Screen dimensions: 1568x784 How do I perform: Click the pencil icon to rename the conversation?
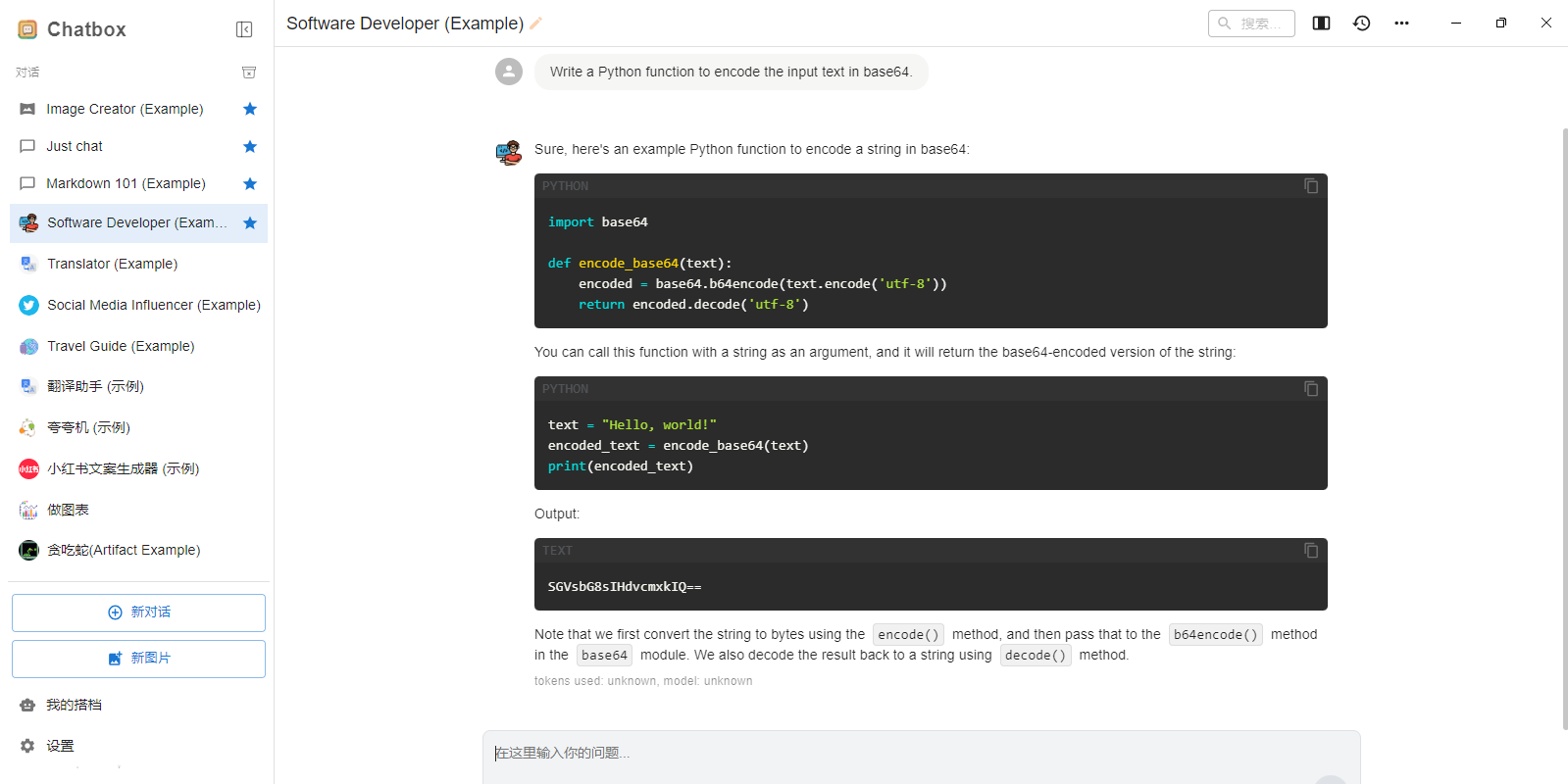(535, 24)
